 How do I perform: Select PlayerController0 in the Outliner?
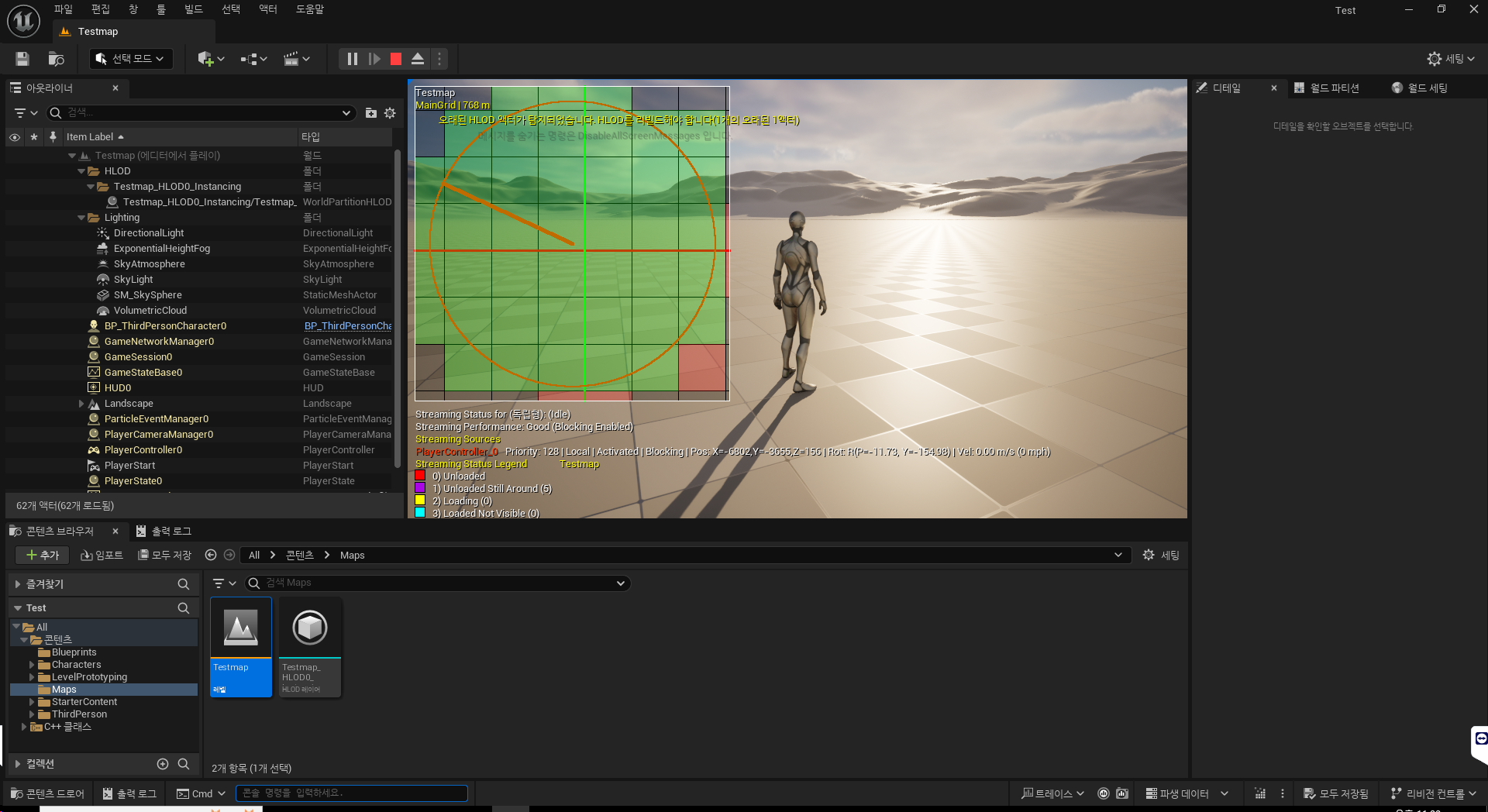[143, 450]
